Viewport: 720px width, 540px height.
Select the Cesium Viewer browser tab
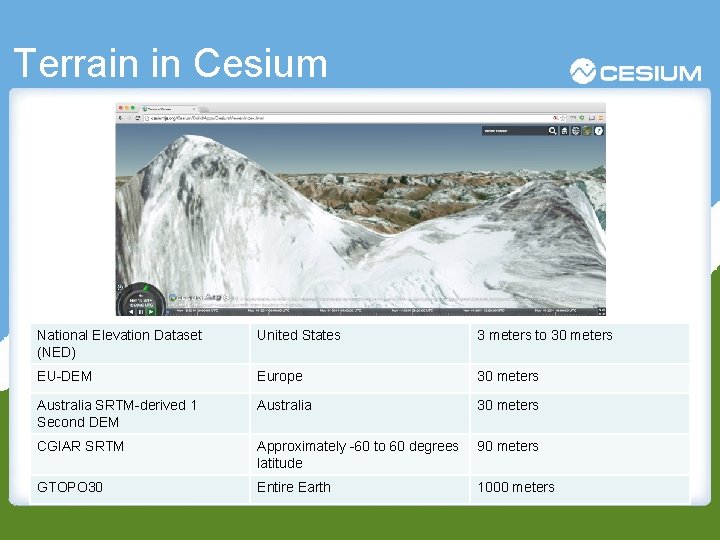[x=168, y=109]
